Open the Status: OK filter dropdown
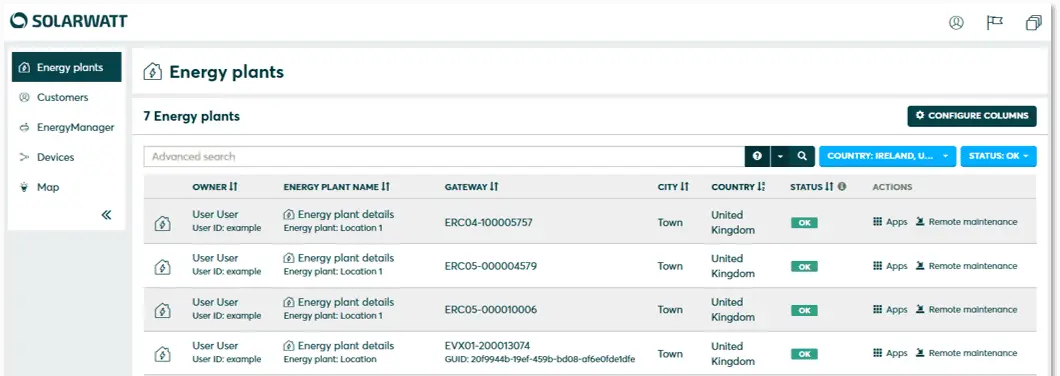Screen dimensions: 1060x376 pos(998,156)
